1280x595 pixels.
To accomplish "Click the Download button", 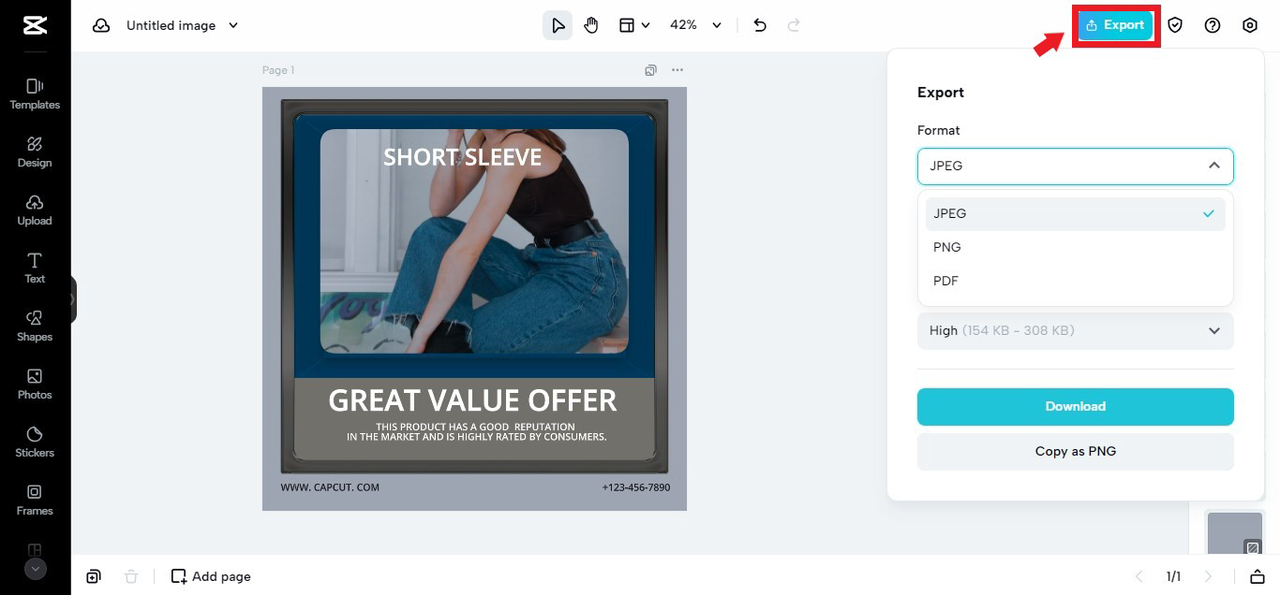I will click(x=1075, y=407).
